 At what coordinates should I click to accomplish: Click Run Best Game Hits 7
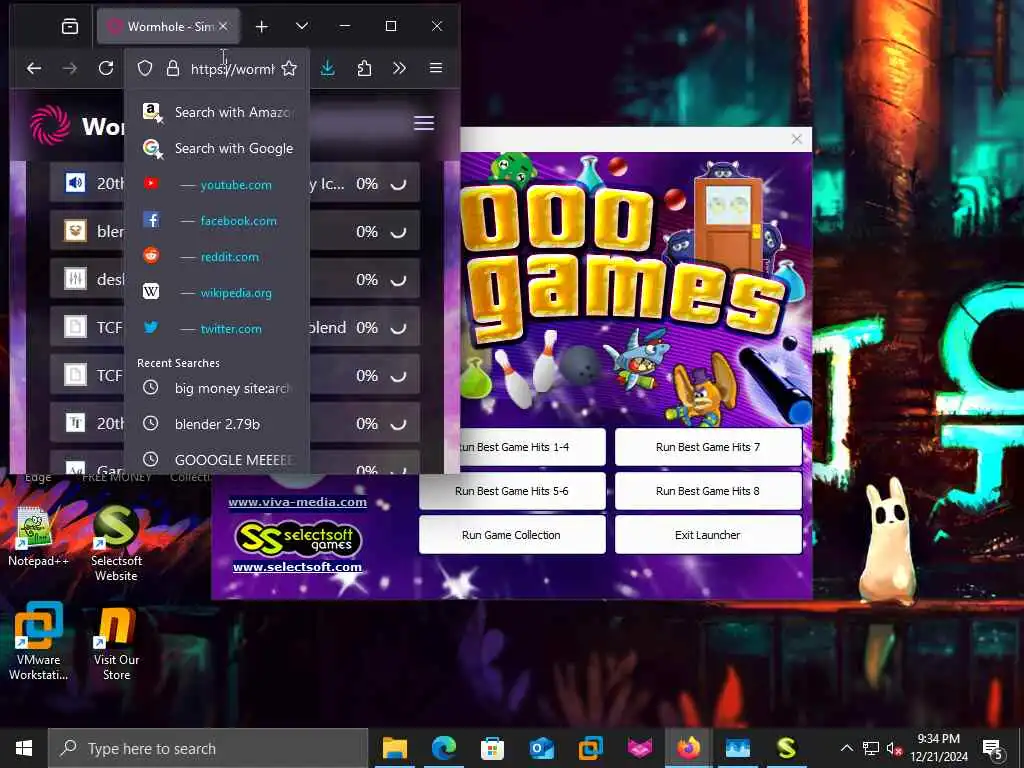click(x=708, y=447)
